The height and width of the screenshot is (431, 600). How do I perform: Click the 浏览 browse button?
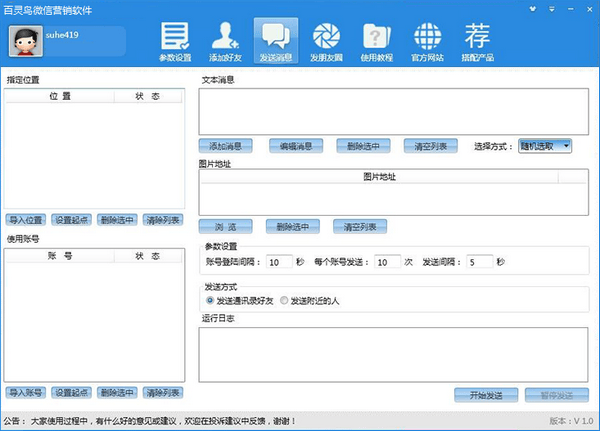[226, 226]
